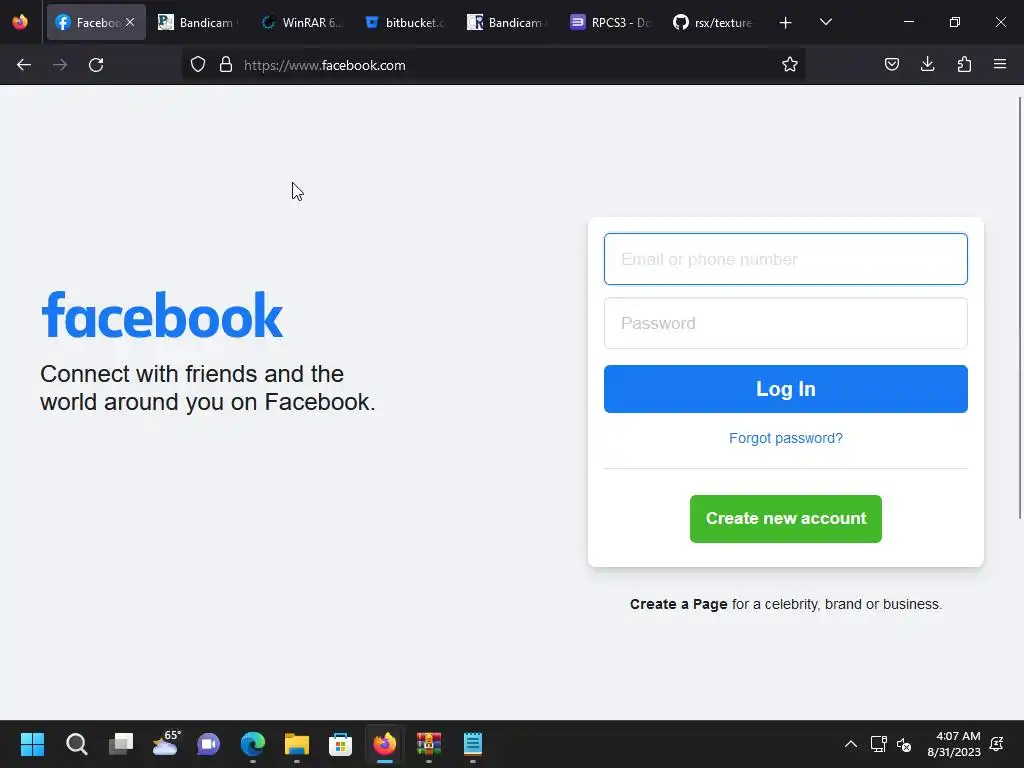Open Microsoft Edge from taskbar
Image resolution: width=1024 pixels, height=768 pixels.
(x=253, y=744)
